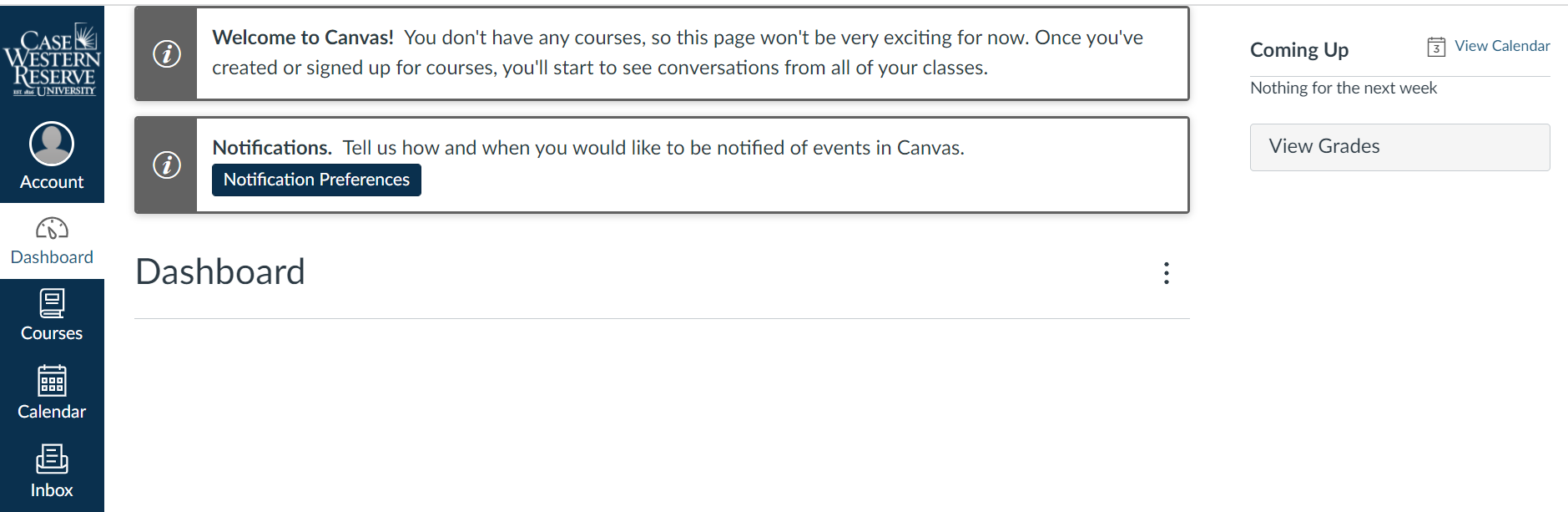Click the Case Western Reserve University logo
Image resolution: width=1568 pixels, height=512 pixels.
(x=52, y=60)
